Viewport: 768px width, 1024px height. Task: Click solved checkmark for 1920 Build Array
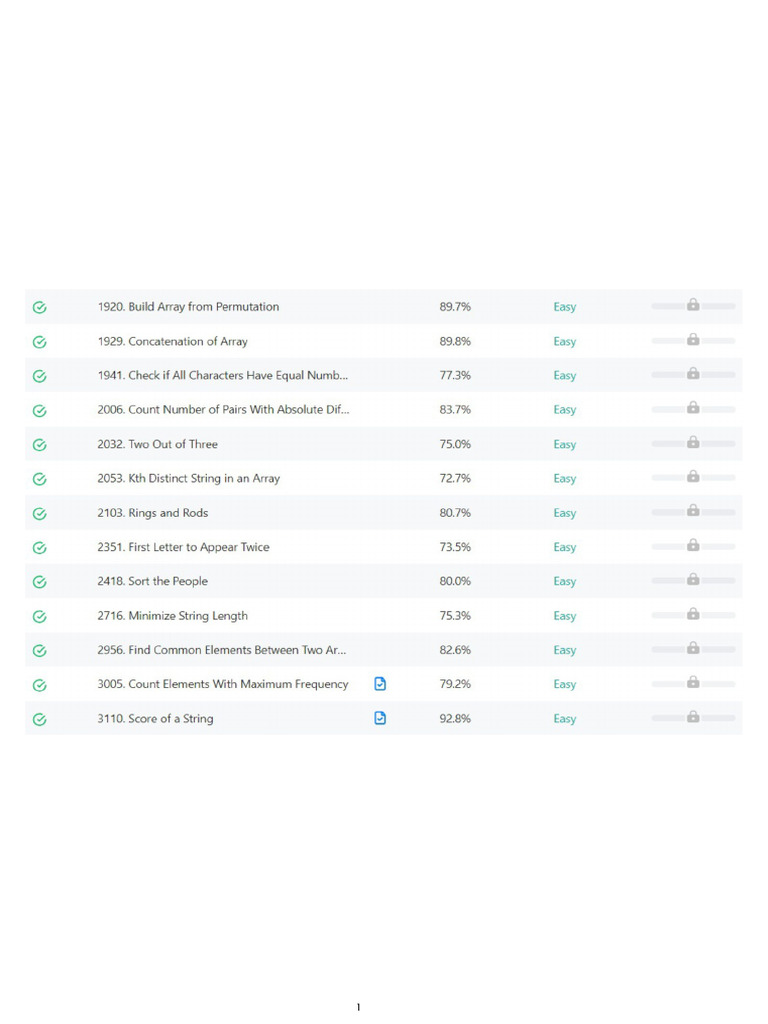click(40, 308)
